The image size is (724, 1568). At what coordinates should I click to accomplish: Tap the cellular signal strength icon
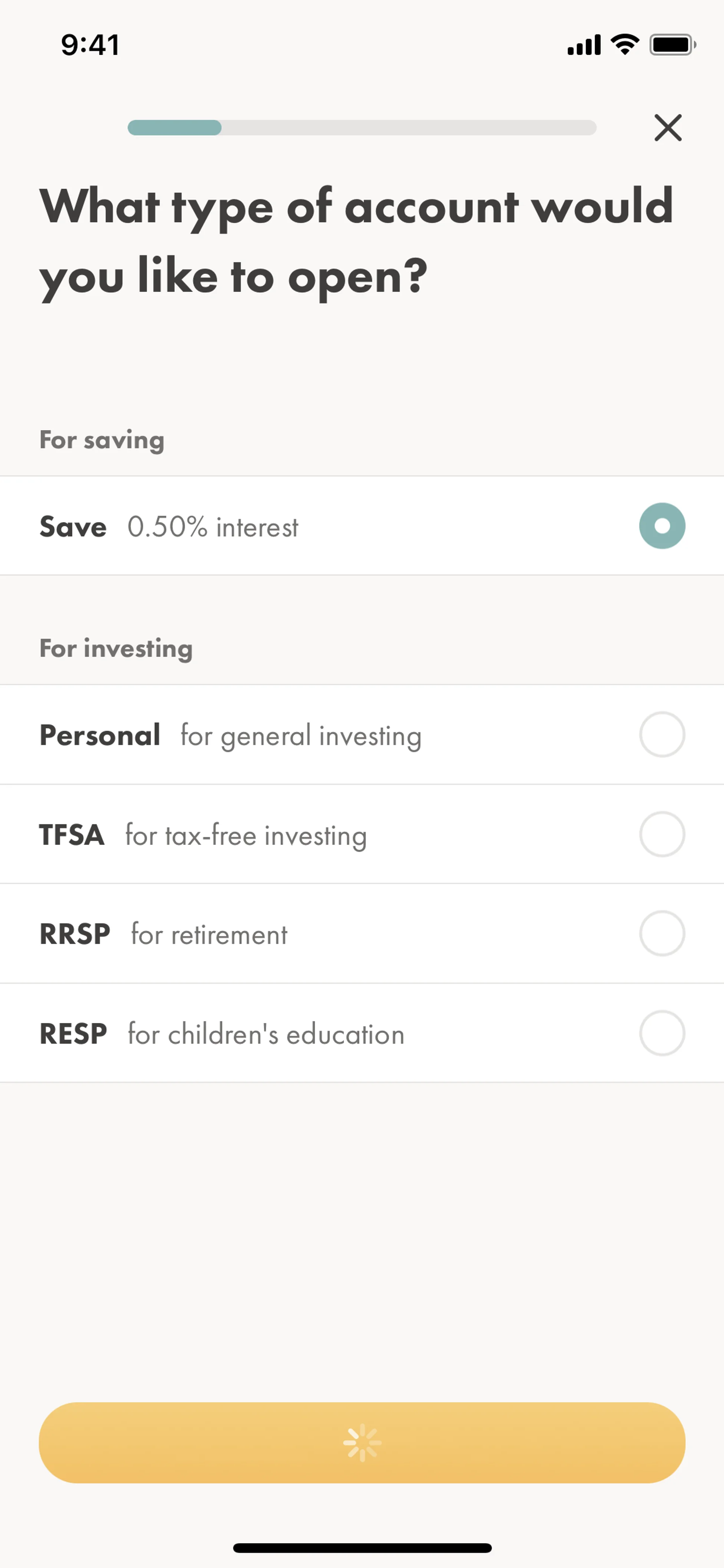click(583, 45)
